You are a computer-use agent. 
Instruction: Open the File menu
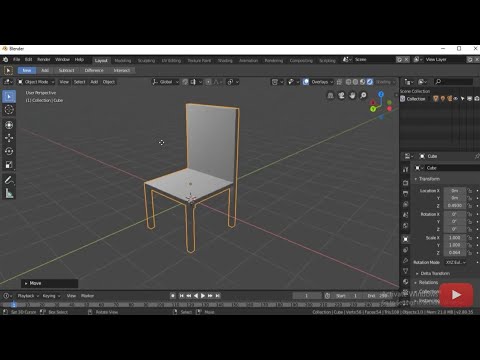pyautogui.click(x=17, y=60)
